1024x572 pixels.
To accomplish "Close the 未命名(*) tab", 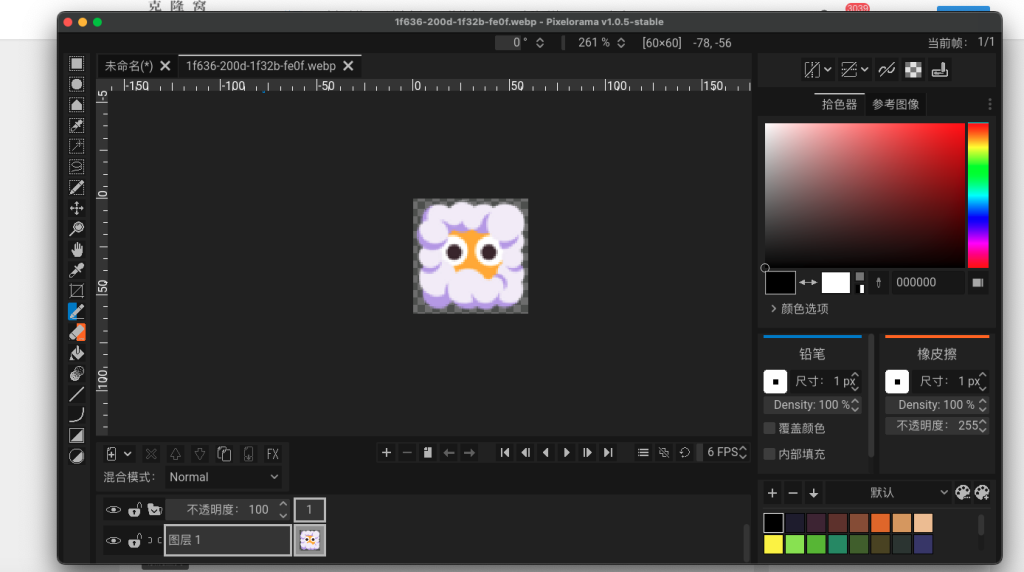I will 165,66.
